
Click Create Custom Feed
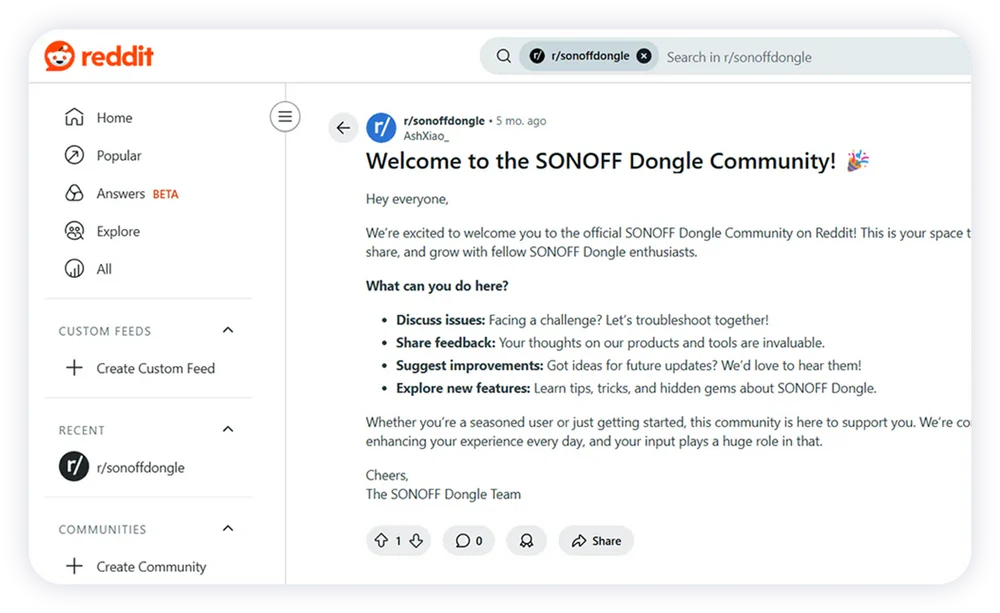(x=154, y=368)
